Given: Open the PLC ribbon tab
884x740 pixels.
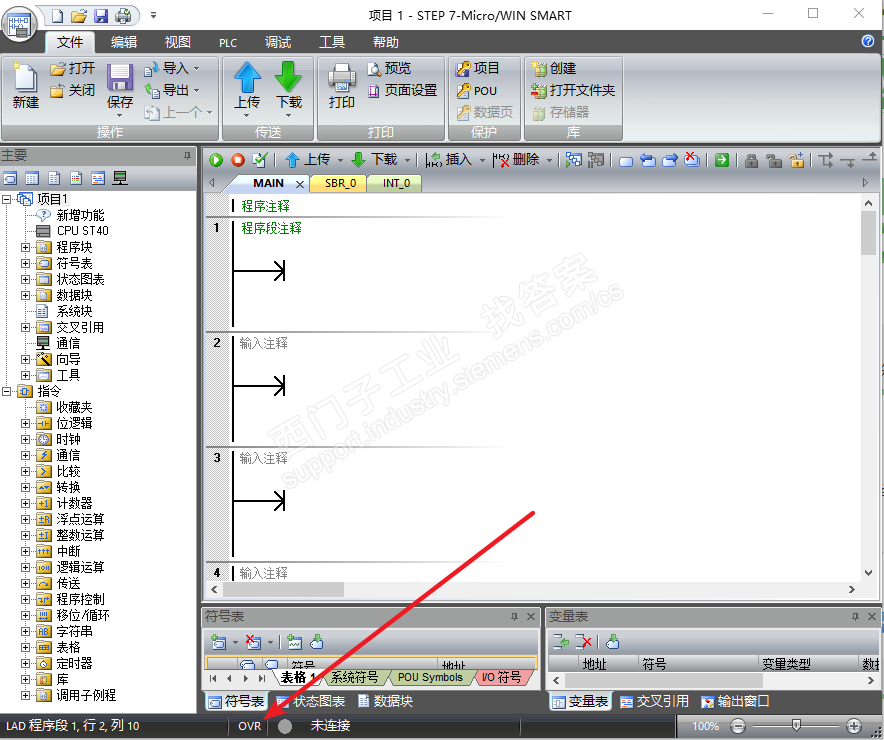Looking at the screenshot, I should point(228,43).
